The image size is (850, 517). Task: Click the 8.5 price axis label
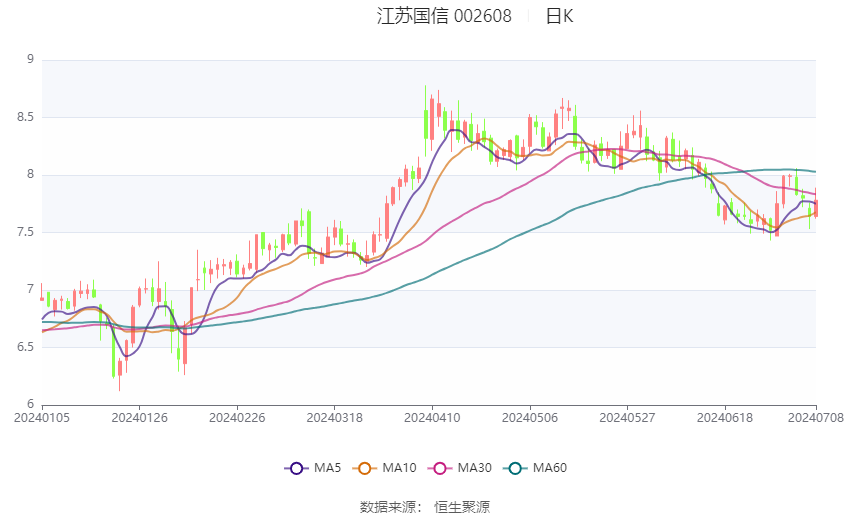click(x=25, y=117)
